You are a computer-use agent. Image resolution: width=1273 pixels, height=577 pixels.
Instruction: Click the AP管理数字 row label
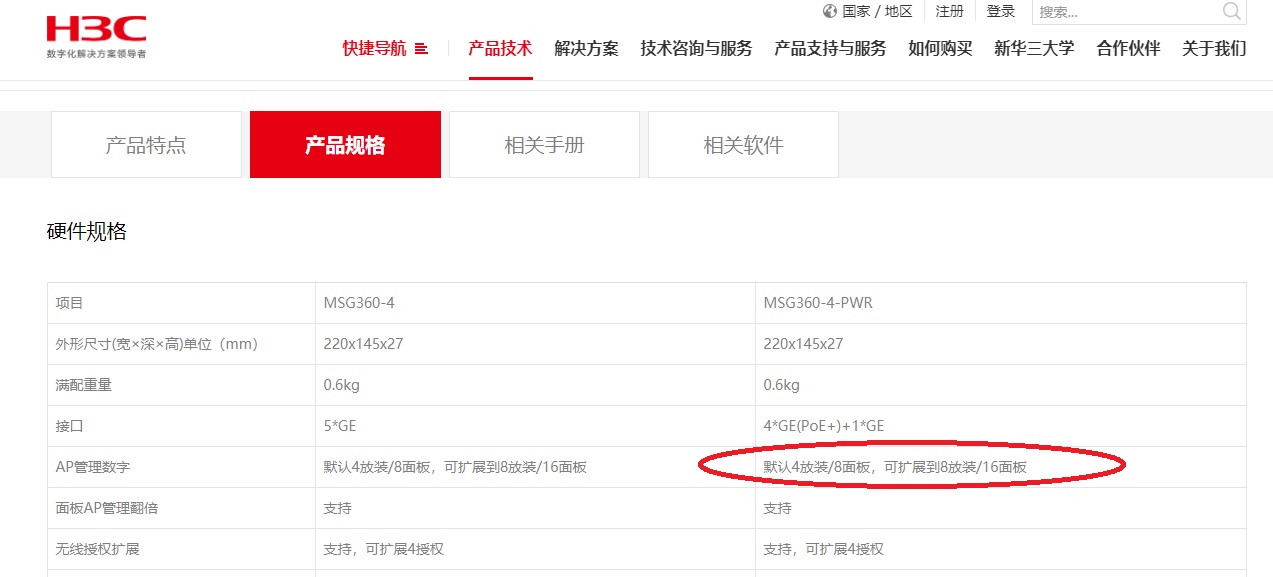pyautogui.click(x=93, y=467)
